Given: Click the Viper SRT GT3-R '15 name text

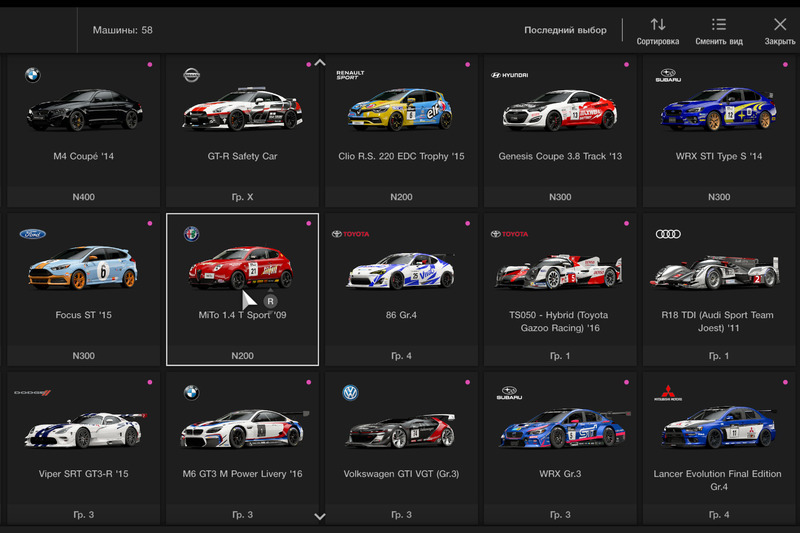Looking at the screenshot, I should tap(84, 474).
